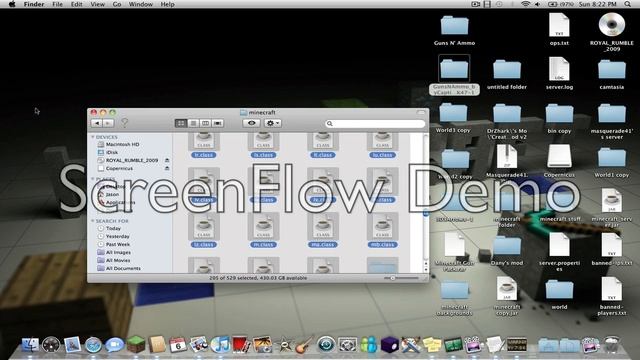Select lr.class file in minecraft window
This screenshot has height=360, width=640.
click(204, 145)
